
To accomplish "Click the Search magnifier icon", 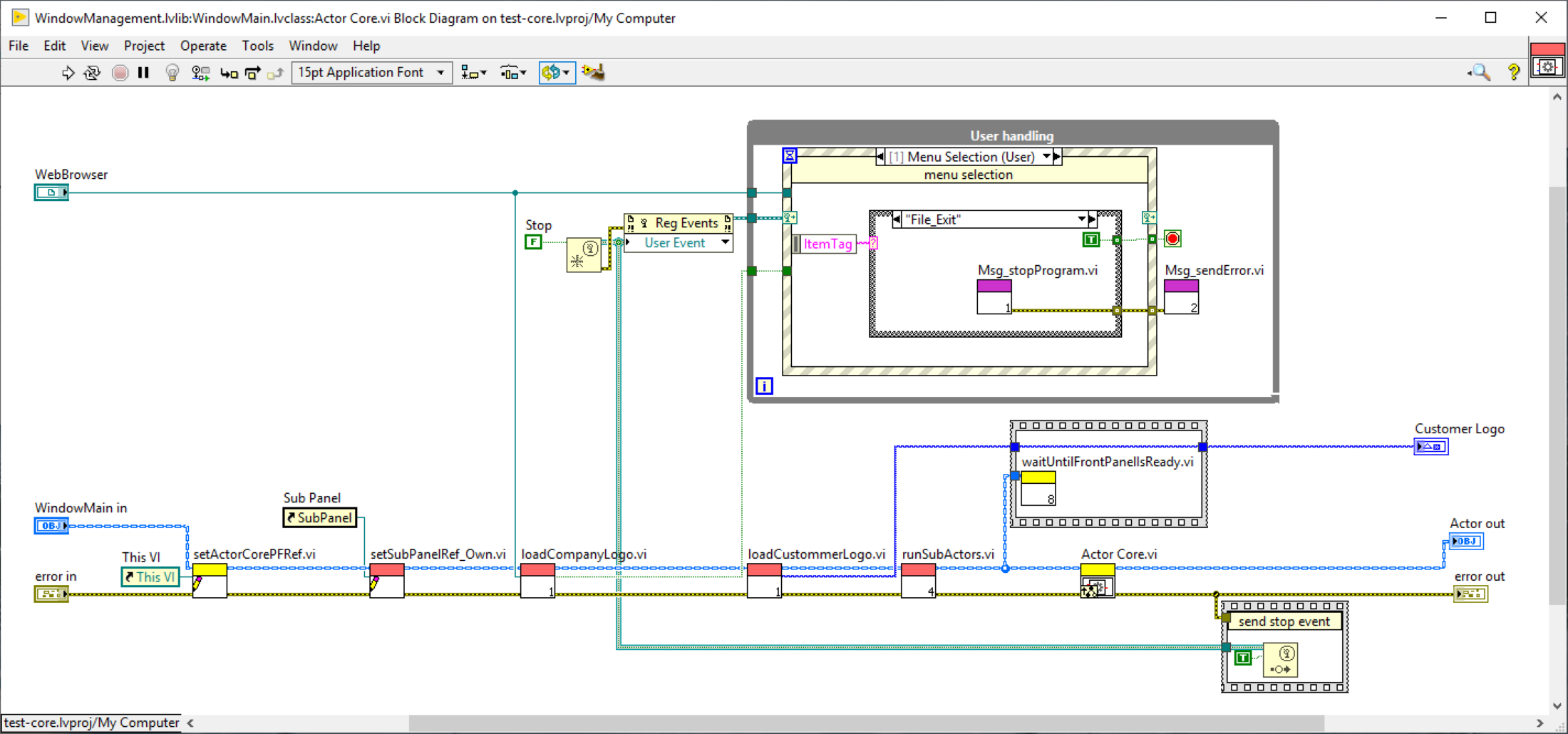I will coord(1479,72).
